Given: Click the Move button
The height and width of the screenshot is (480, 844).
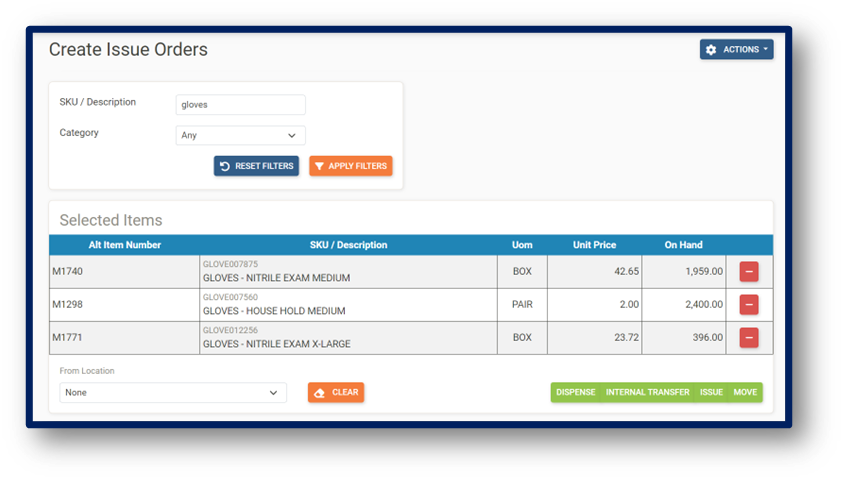Looking at the screenshot, I should pos(745,393).
